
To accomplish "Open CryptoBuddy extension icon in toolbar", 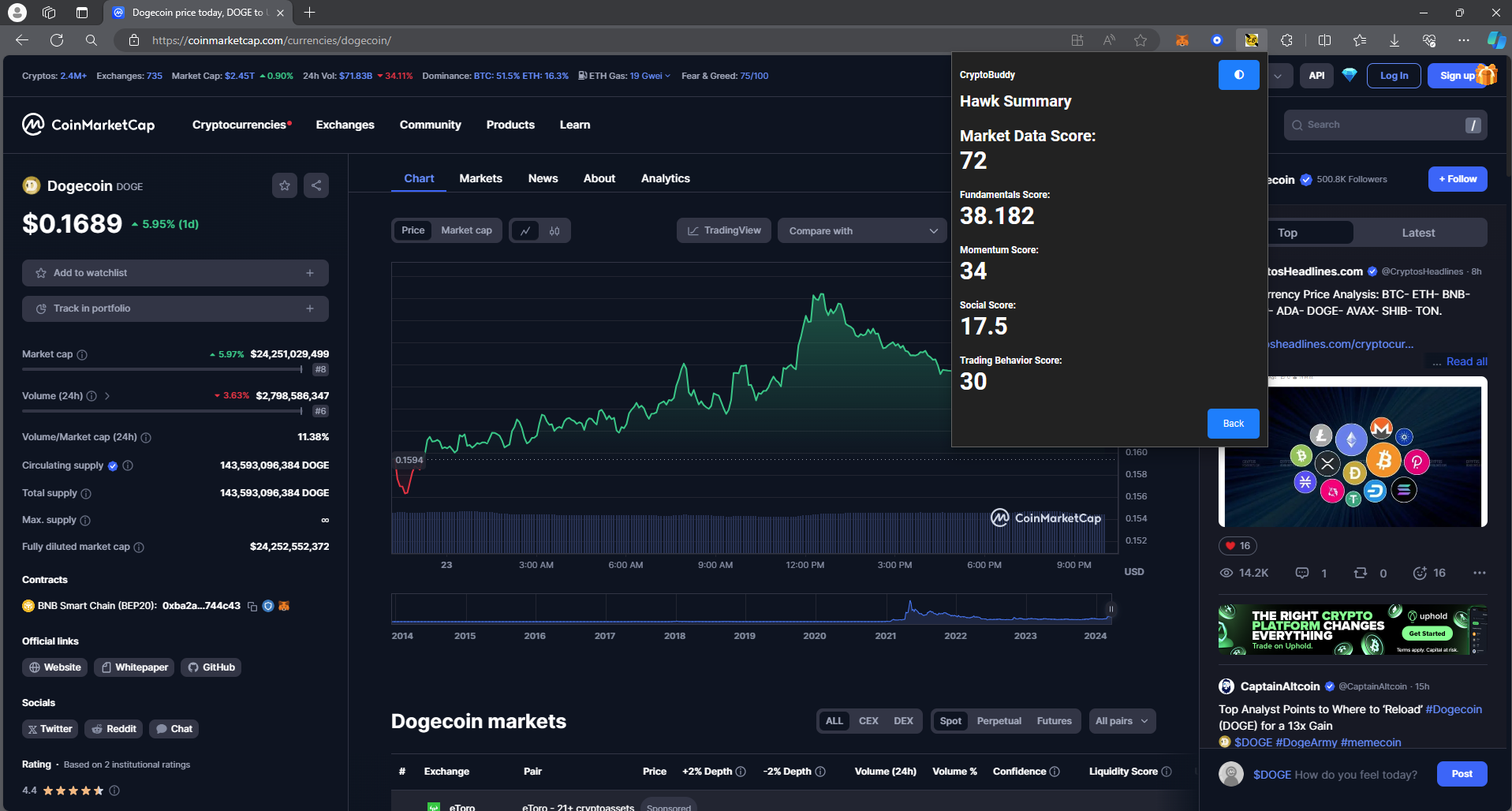I will tap(1251, 40).
